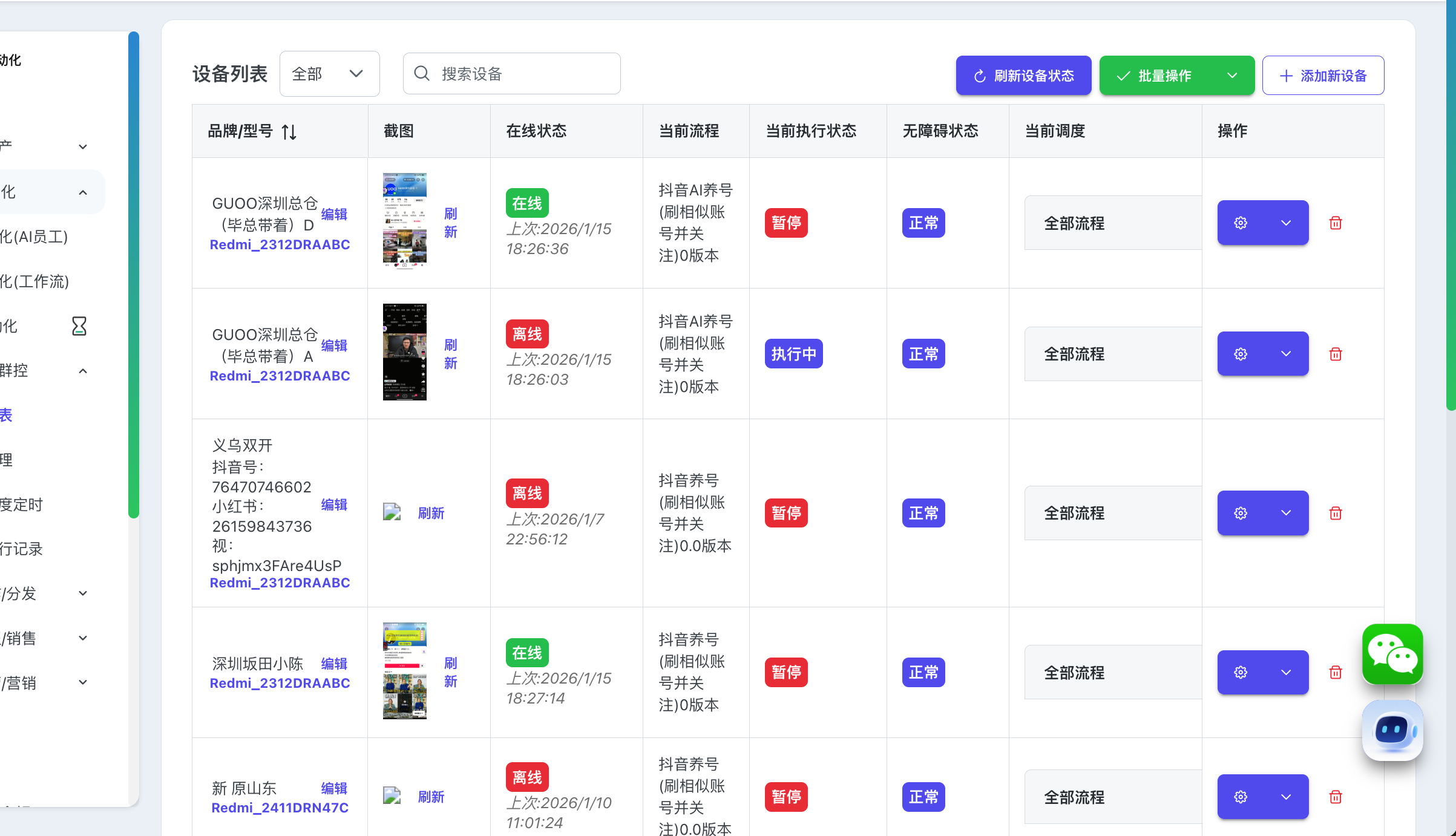This screenshot has width=1456, height=836.
Task: Expand action chevron for first device row
Action: tap(1286, 223)
